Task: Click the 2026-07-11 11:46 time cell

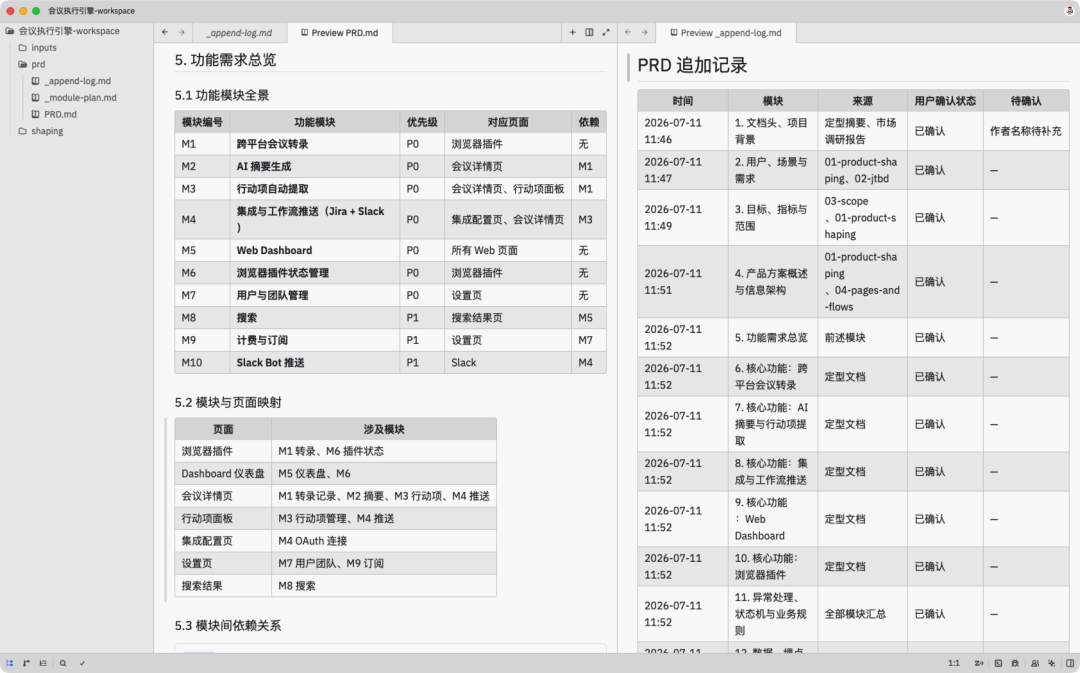Action: coord(683,131)
